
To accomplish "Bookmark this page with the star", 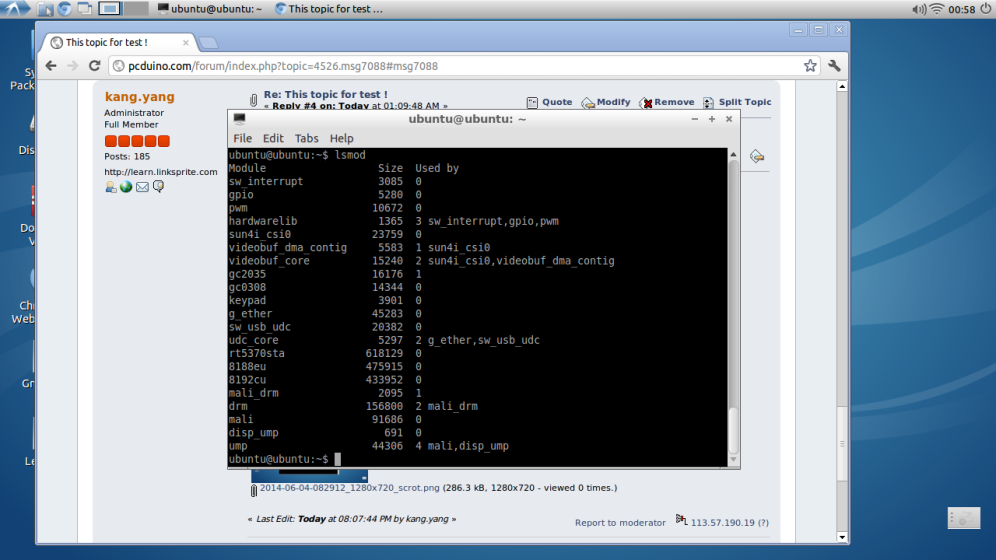I will pyautogui.click(x=810, y=65).
